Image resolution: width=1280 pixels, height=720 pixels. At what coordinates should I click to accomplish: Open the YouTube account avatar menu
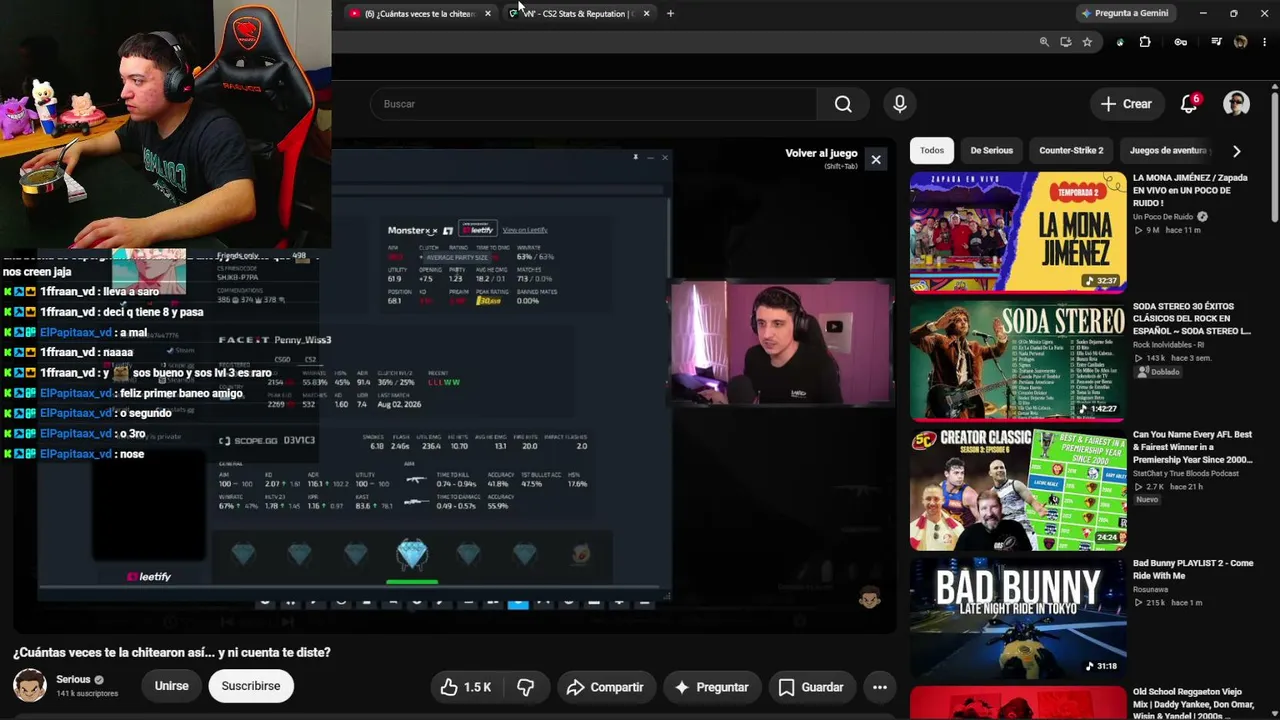click(1236, 104)
